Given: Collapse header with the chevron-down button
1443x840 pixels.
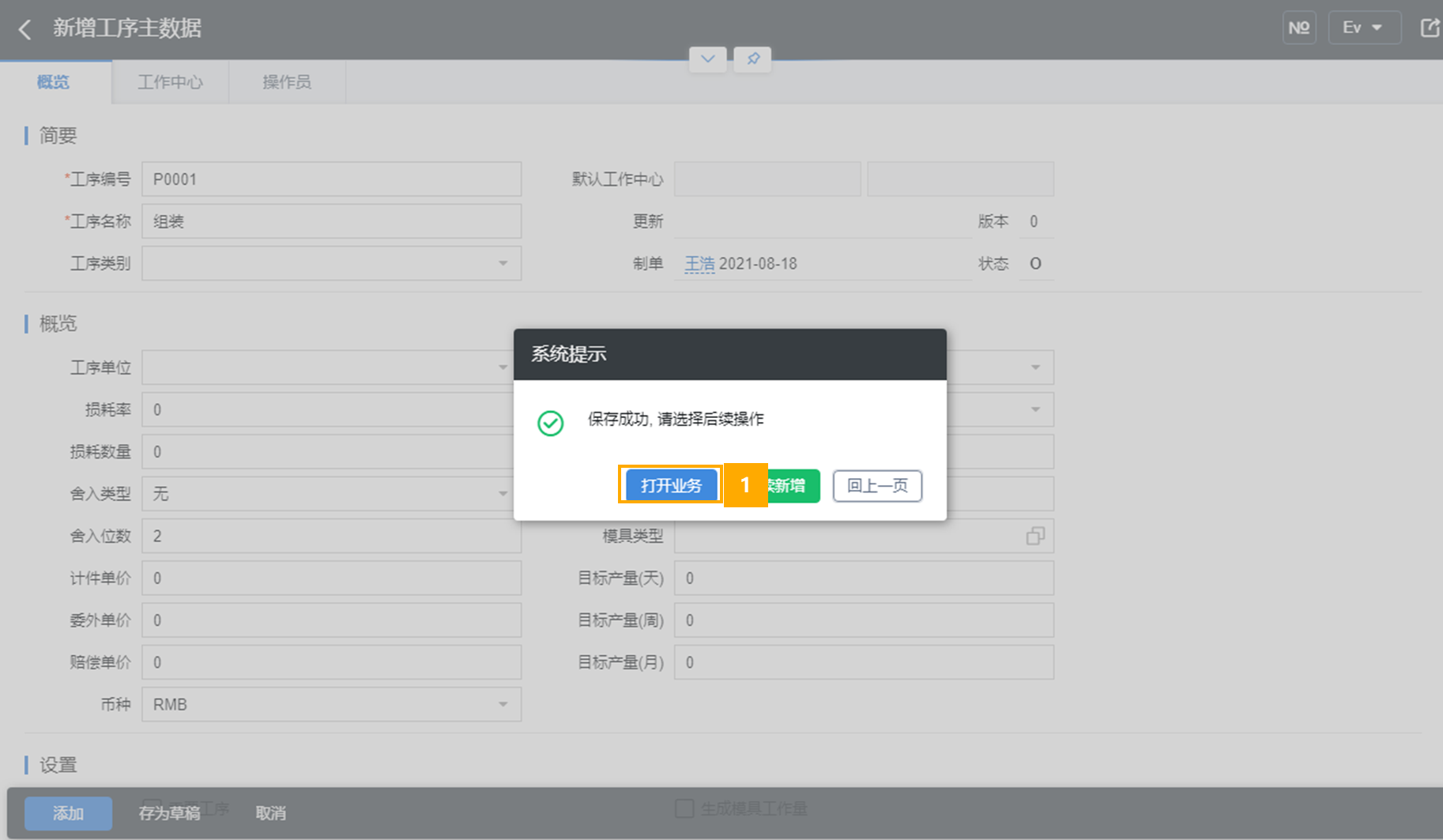Looking at the screenshot, I should click(x=708, y=58).
